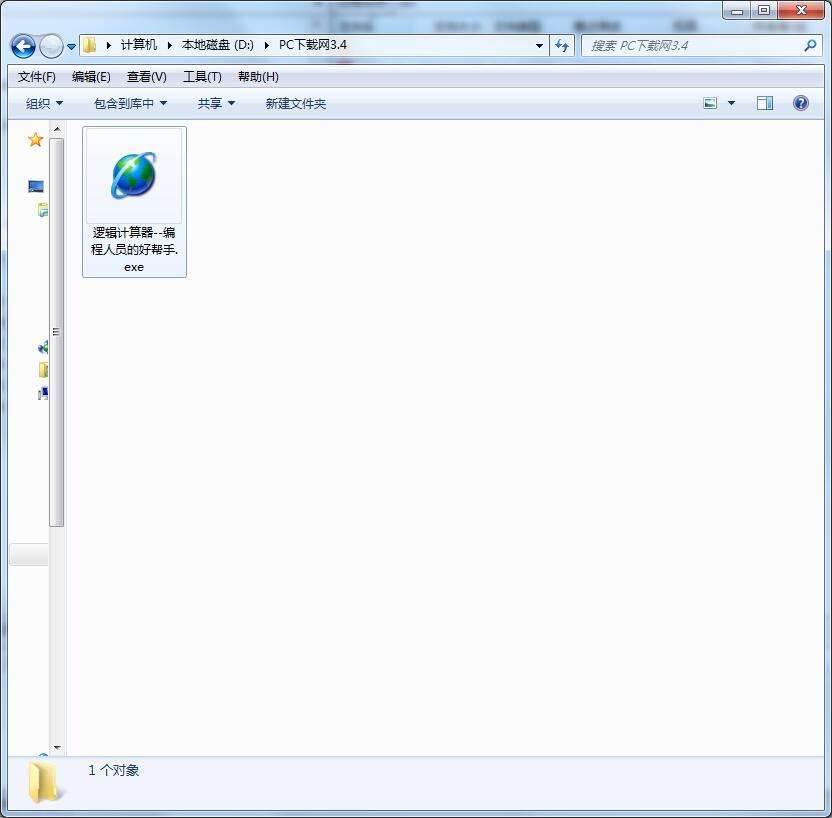Viewport: 832px width, 818px height.
Task: Click the folder icon in address bar
Action: coord(90,45)
